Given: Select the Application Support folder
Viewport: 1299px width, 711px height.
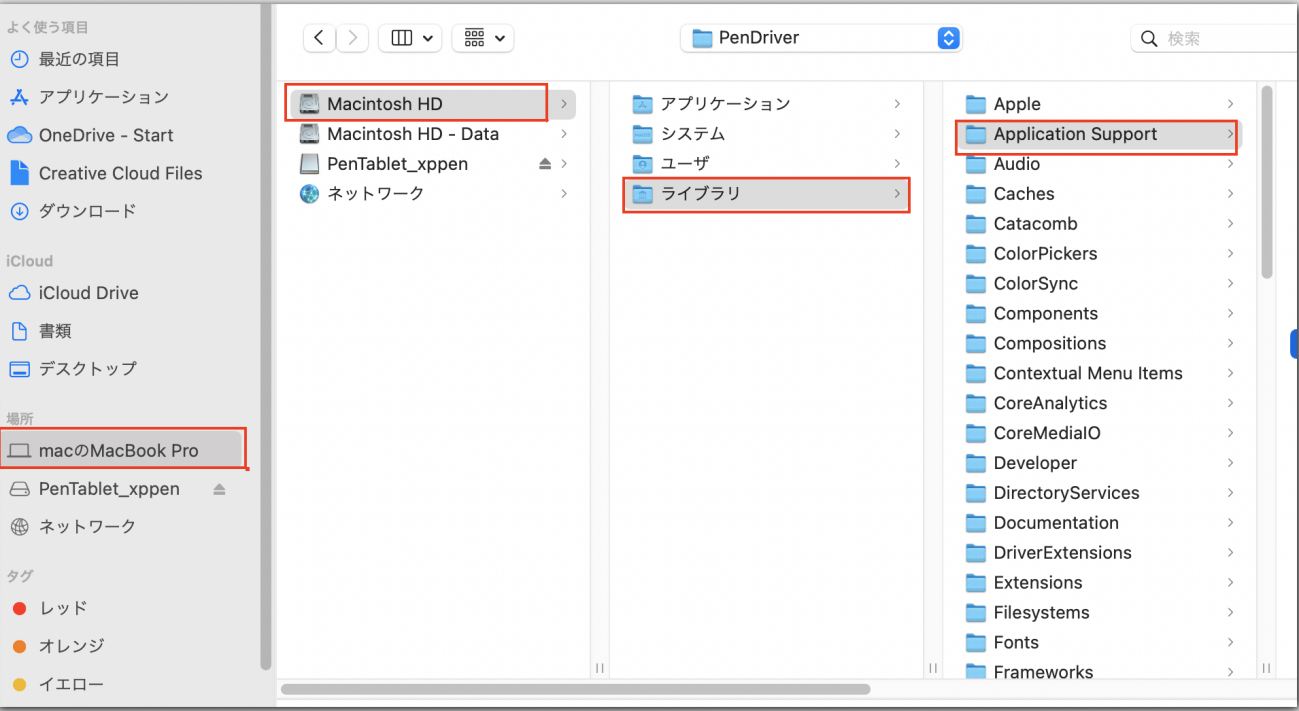Looking at the screenshot, I should click(1098, 134).
